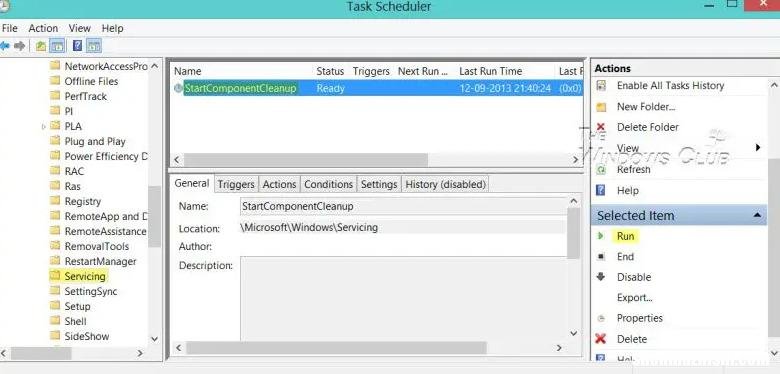Click the Forward arrow toolbar icon

pos(19,46)
